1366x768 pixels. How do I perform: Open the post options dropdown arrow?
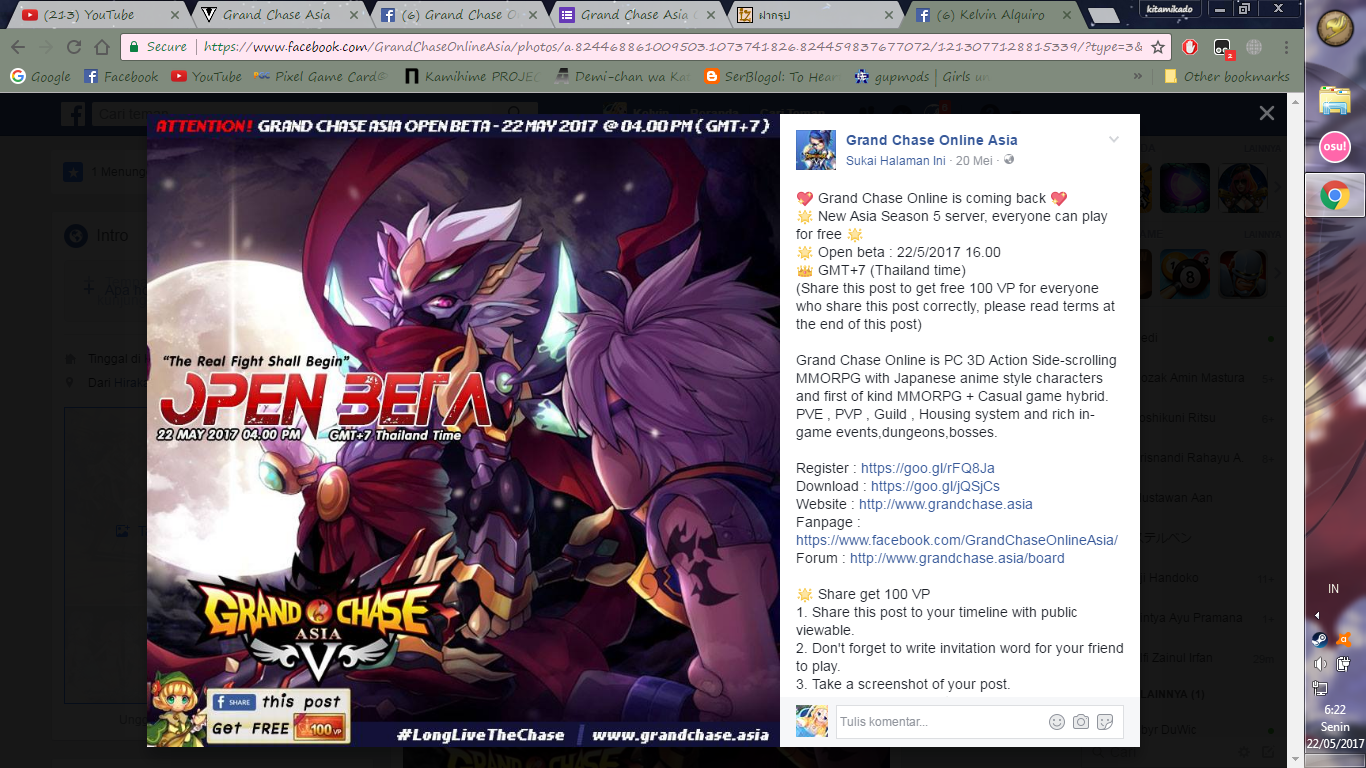click(x=1114, y=140)
